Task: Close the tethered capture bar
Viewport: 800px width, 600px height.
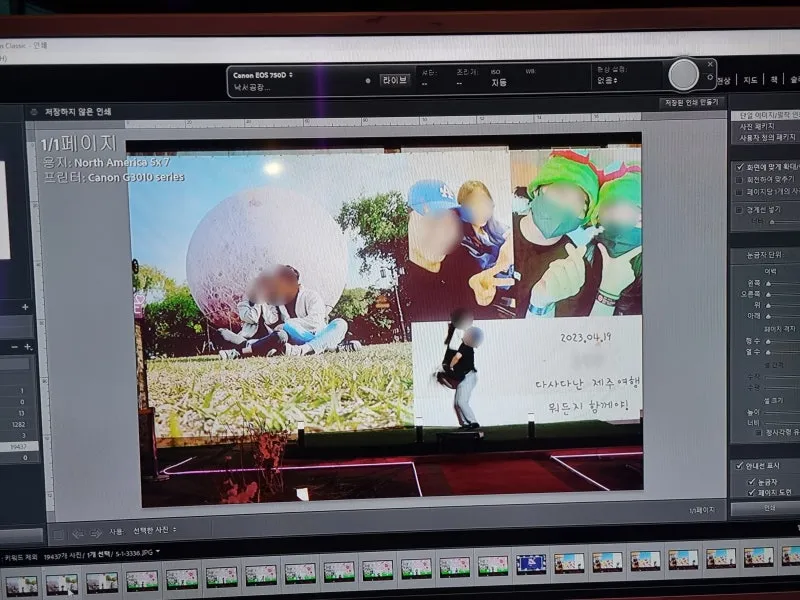Action: coord(710,63)
